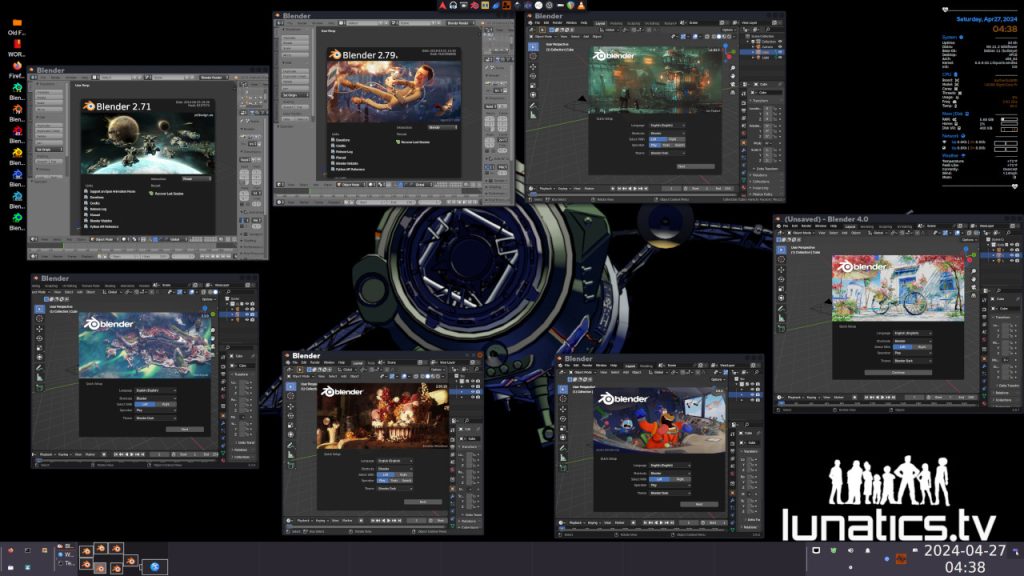Select the Move tool in Blender 4.0 toolbar
1024x576 pixels.
point(780,269)
